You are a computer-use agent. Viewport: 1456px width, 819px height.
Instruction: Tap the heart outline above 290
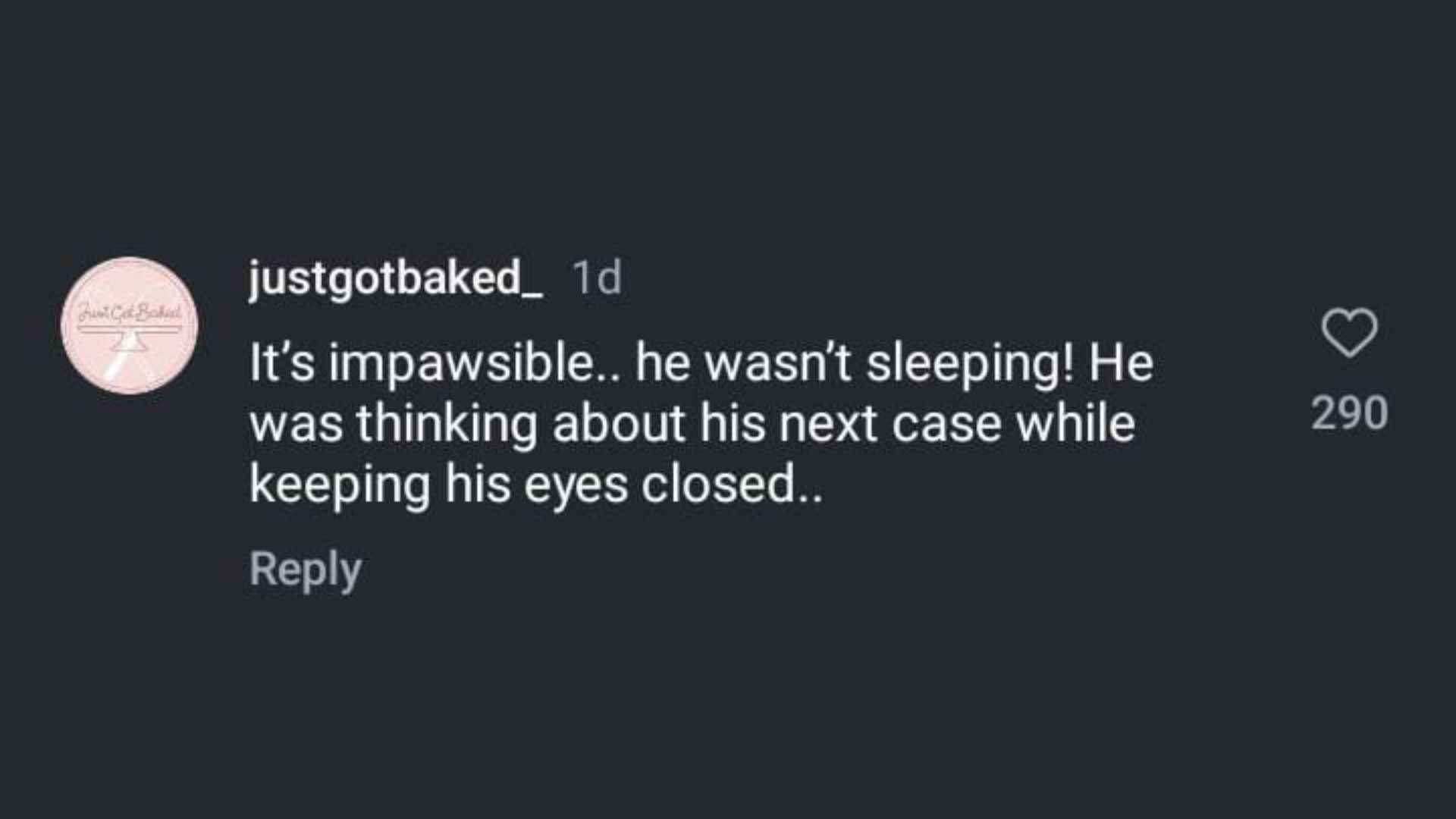[1349, 332]
